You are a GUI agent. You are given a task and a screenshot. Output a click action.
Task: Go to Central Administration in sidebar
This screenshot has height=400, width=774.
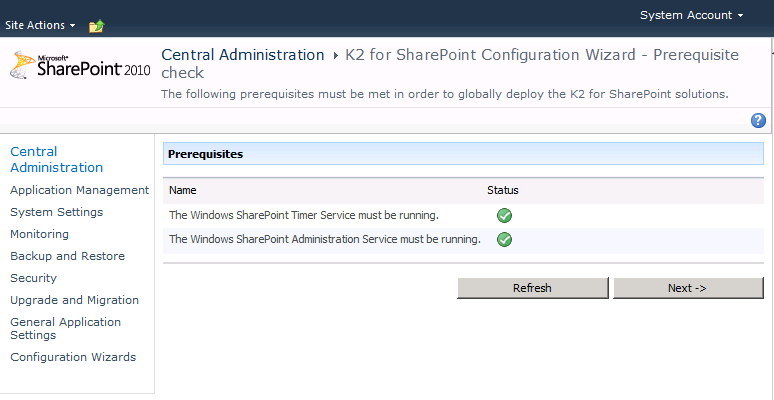(x=57, y=160)
